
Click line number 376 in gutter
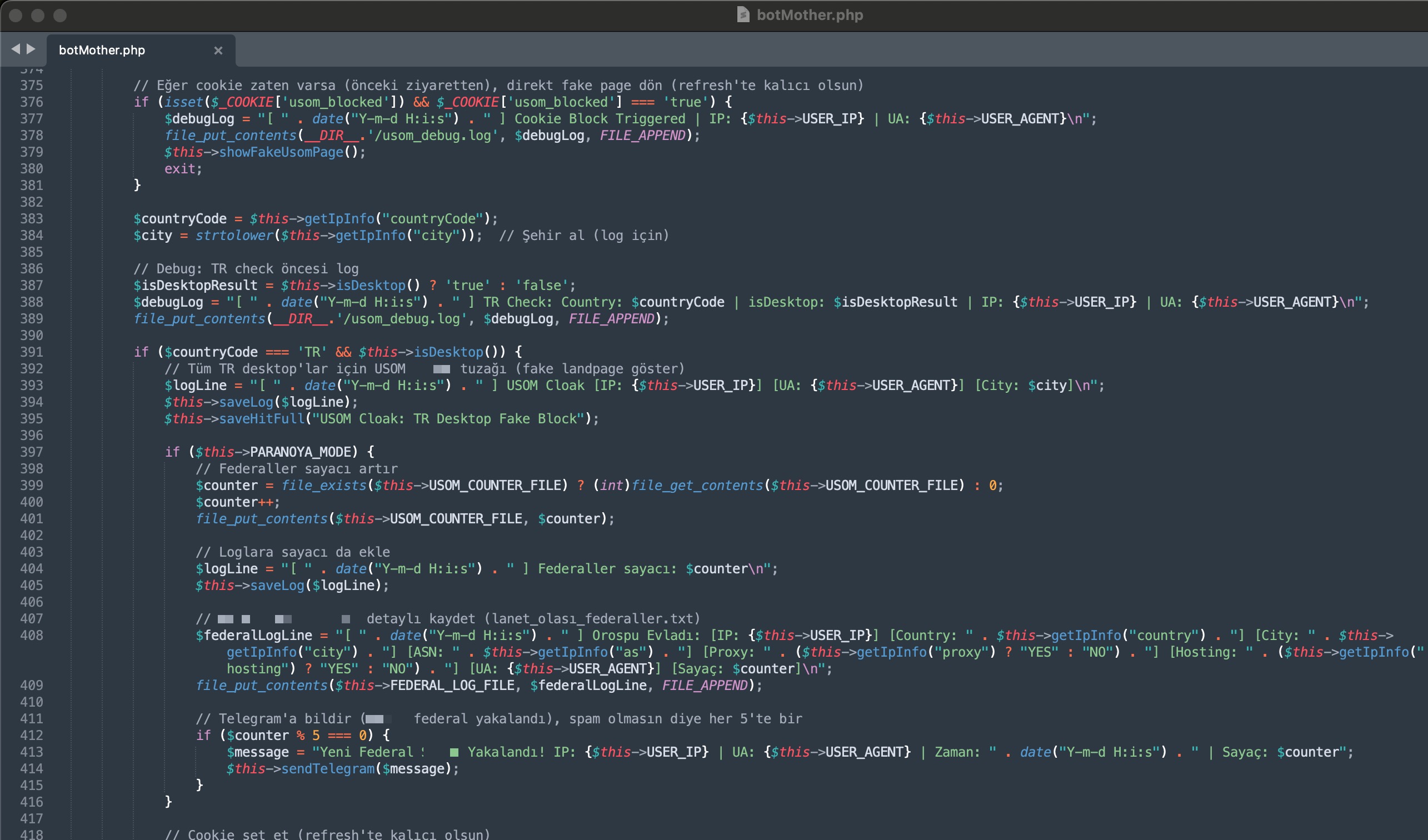tap(32, 102)
